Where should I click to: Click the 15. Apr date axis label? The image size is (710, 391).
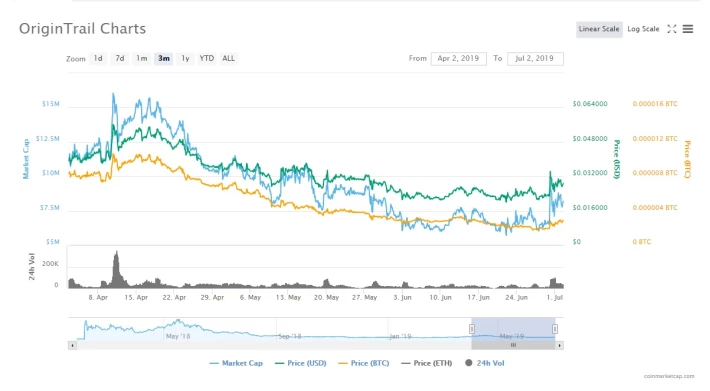click(x=136, y=297)
